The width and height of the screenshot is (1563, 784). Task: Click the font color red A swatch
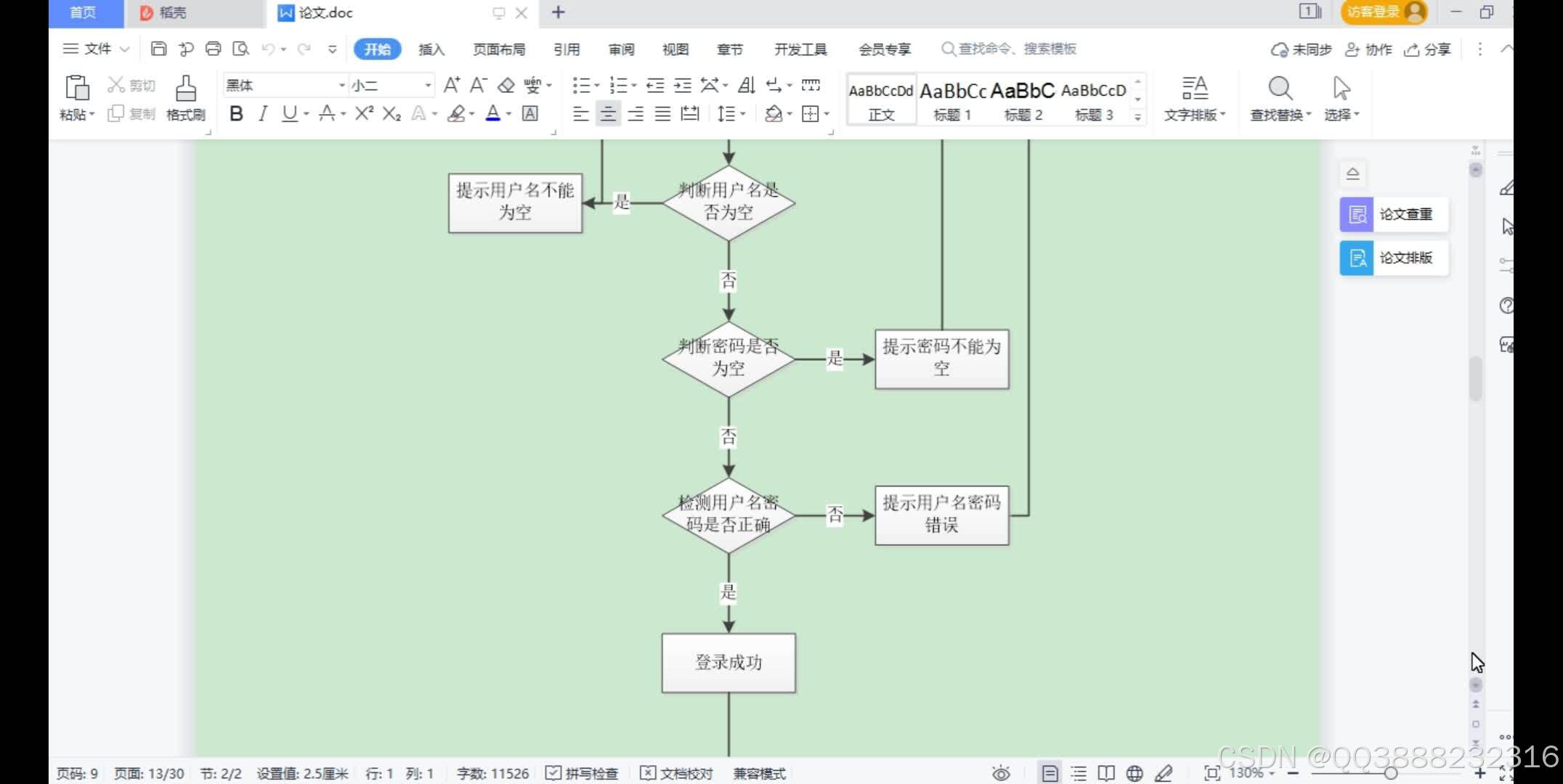(493, 113)
